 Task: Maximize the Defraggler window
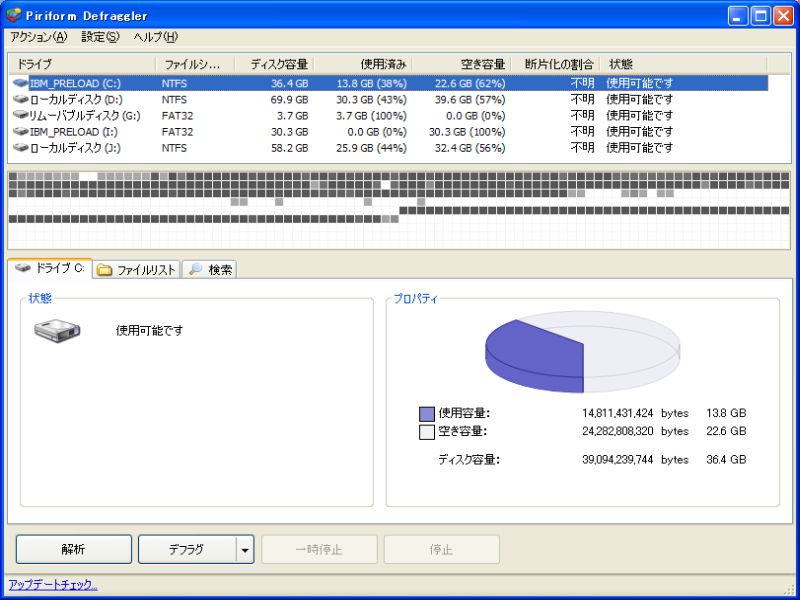tap(760, 16)
